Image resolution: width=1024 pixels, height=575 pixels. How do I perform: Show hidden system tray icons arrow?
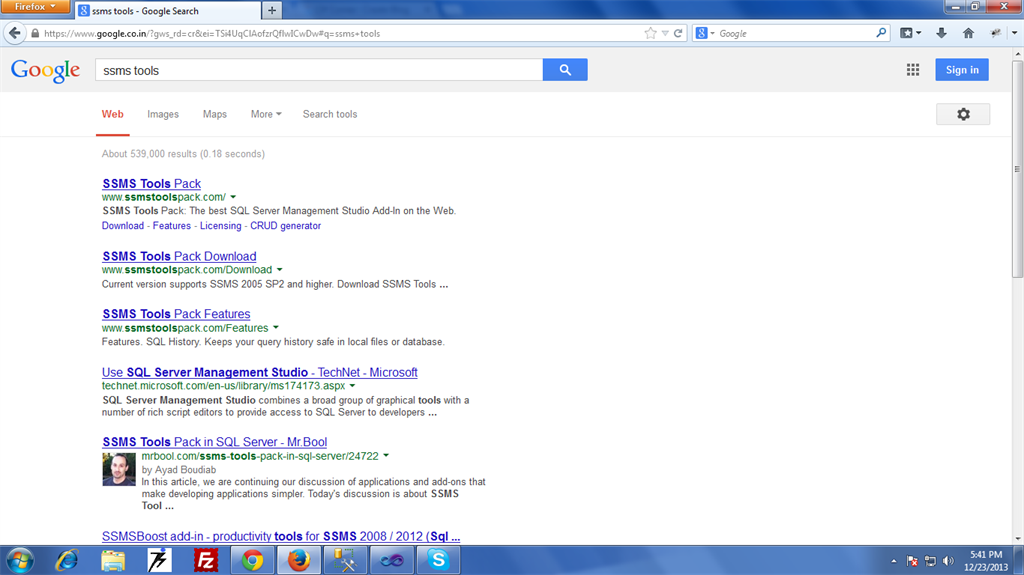pyautogui.click(x=893, y=561)
